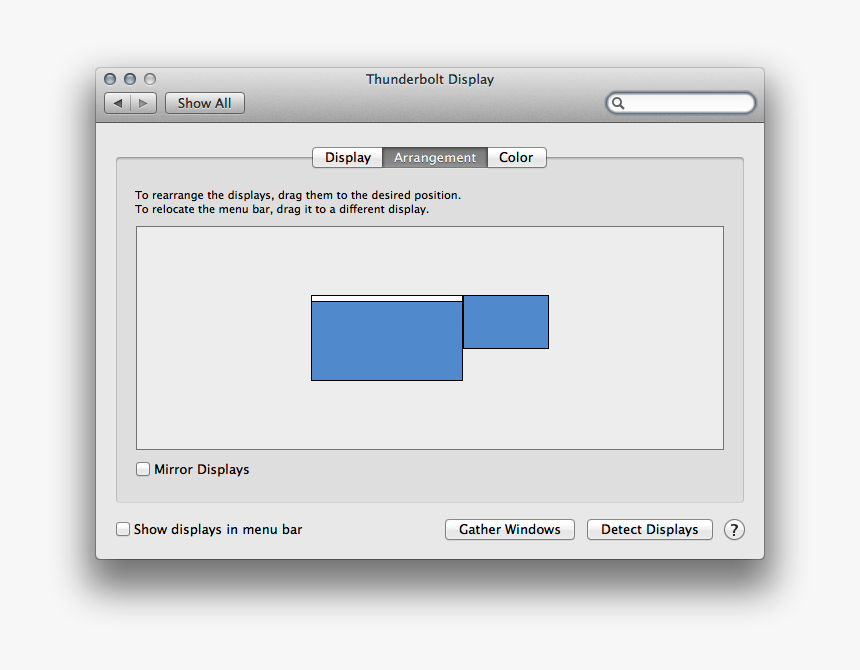Select the larger primary display rectangle

[x=387, y=340]
